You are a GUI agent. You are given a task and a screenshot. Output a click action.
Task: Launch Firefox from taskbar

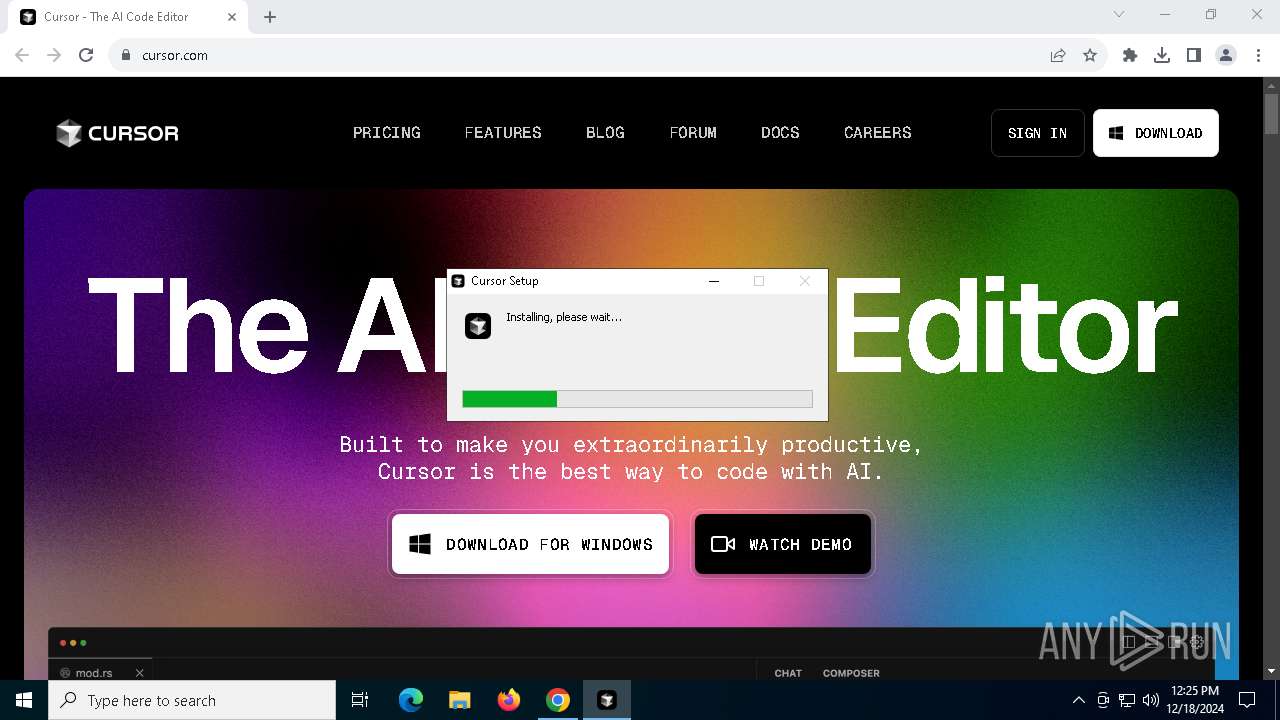tap(509, 700)
